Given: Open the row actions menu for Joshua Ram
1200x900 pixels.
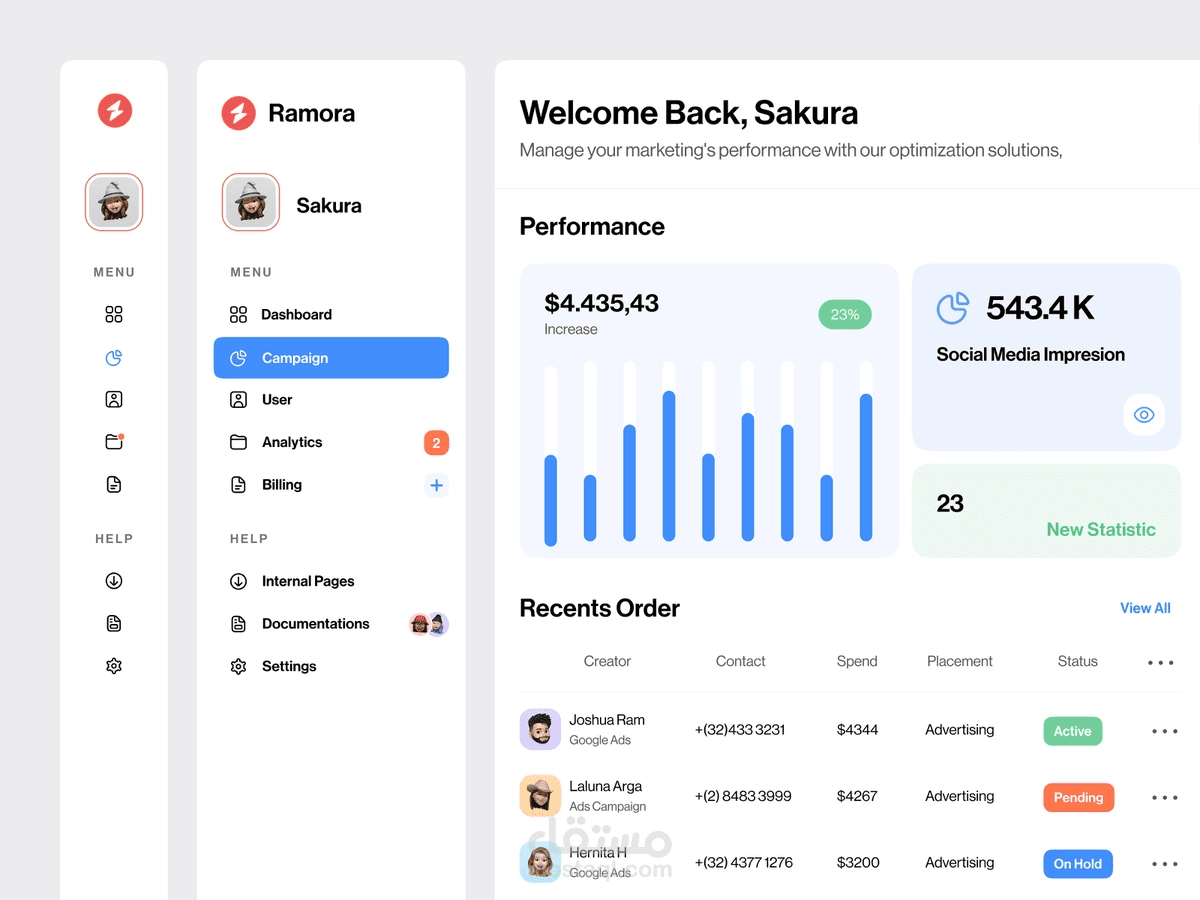Looking at the screenshot, I should click(x=1164, y=730).
